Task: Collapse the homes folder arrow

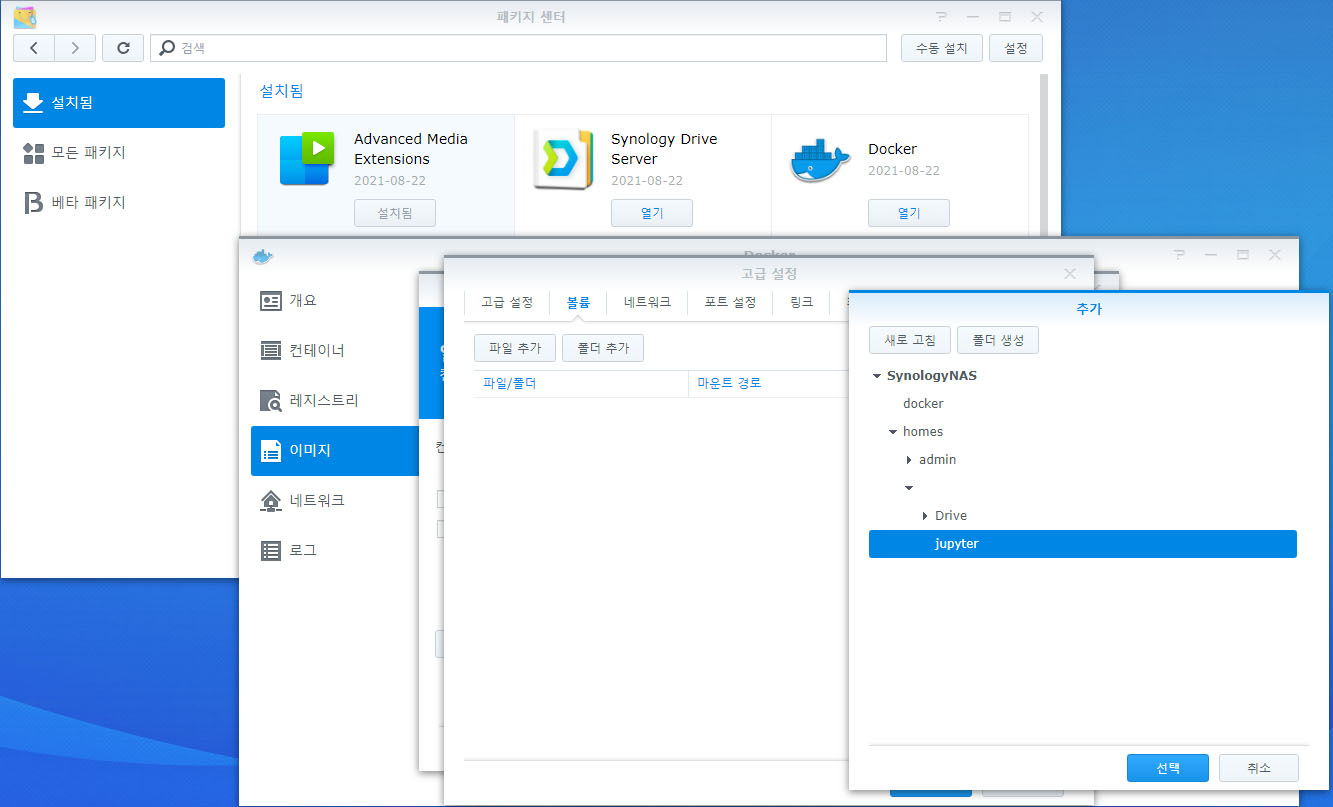Action: click(x=893, y=433)
